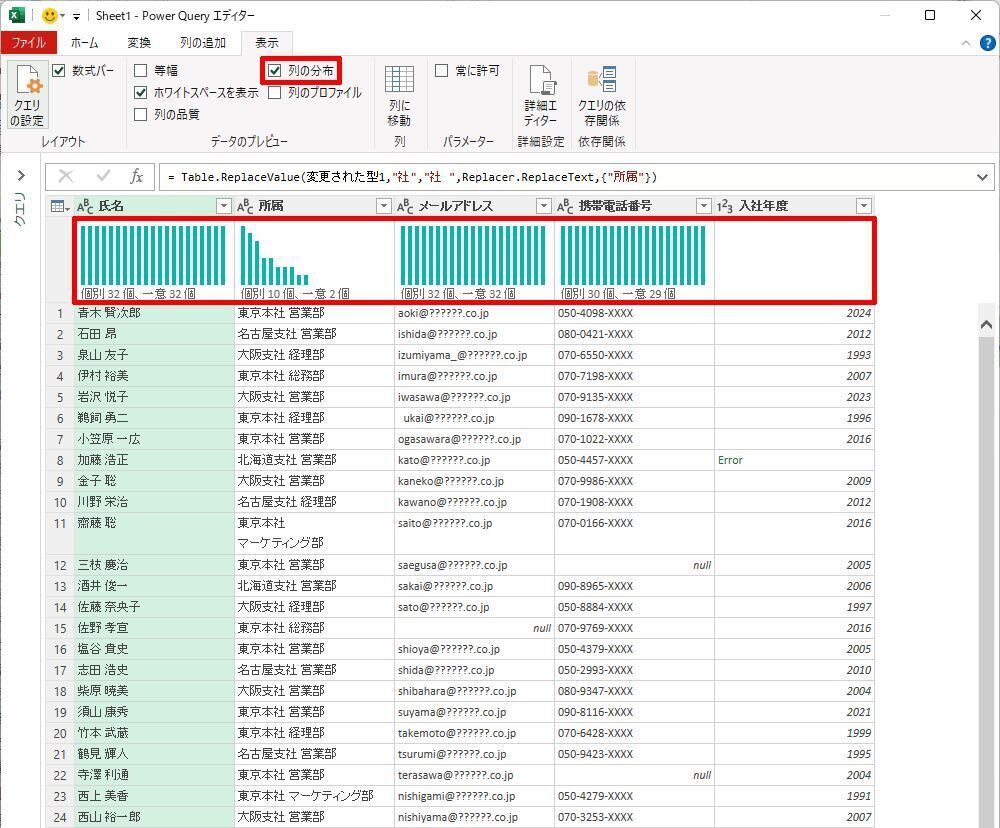
Task: Click the Excel app icon in title bar
Action: pyautogui.click(x=17, y=15)
